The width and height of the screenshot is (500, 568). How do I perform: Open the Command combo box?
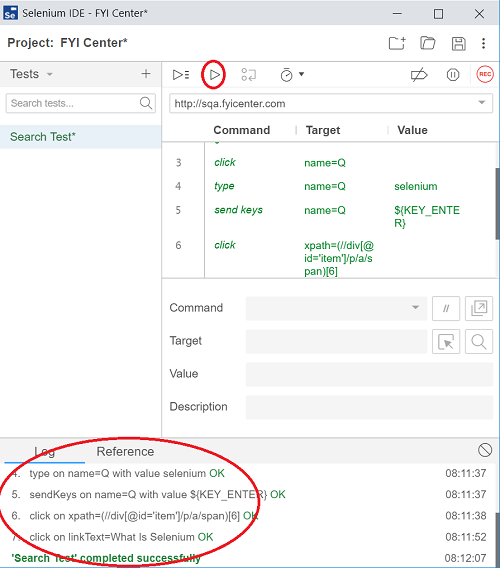[337, 308]
